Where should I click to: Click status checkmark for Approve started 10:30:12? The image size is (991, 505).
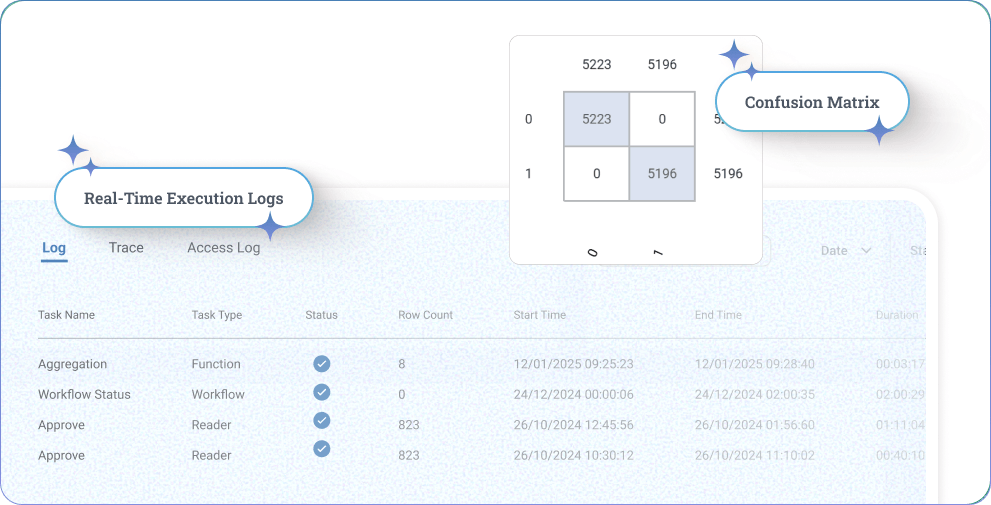322,449
